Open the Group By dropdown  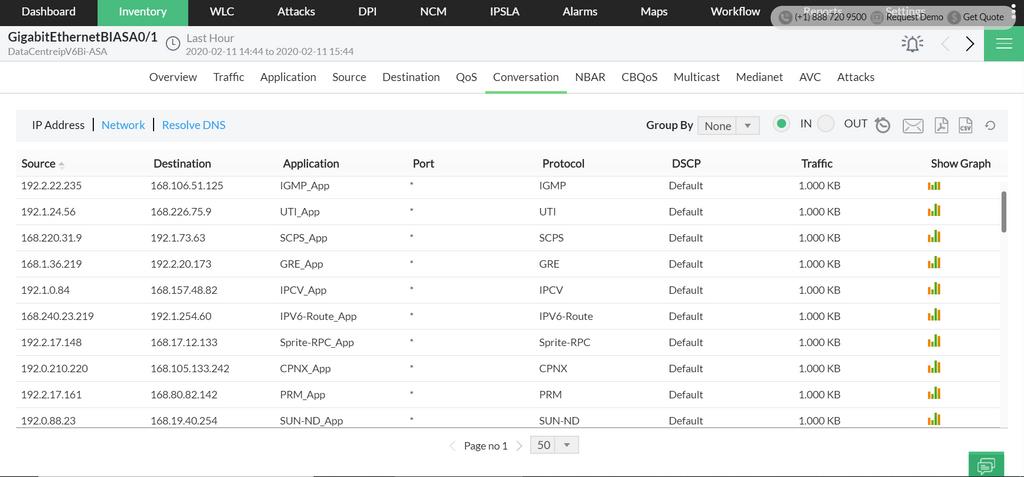pyautogui.click(x=729, y=125)
